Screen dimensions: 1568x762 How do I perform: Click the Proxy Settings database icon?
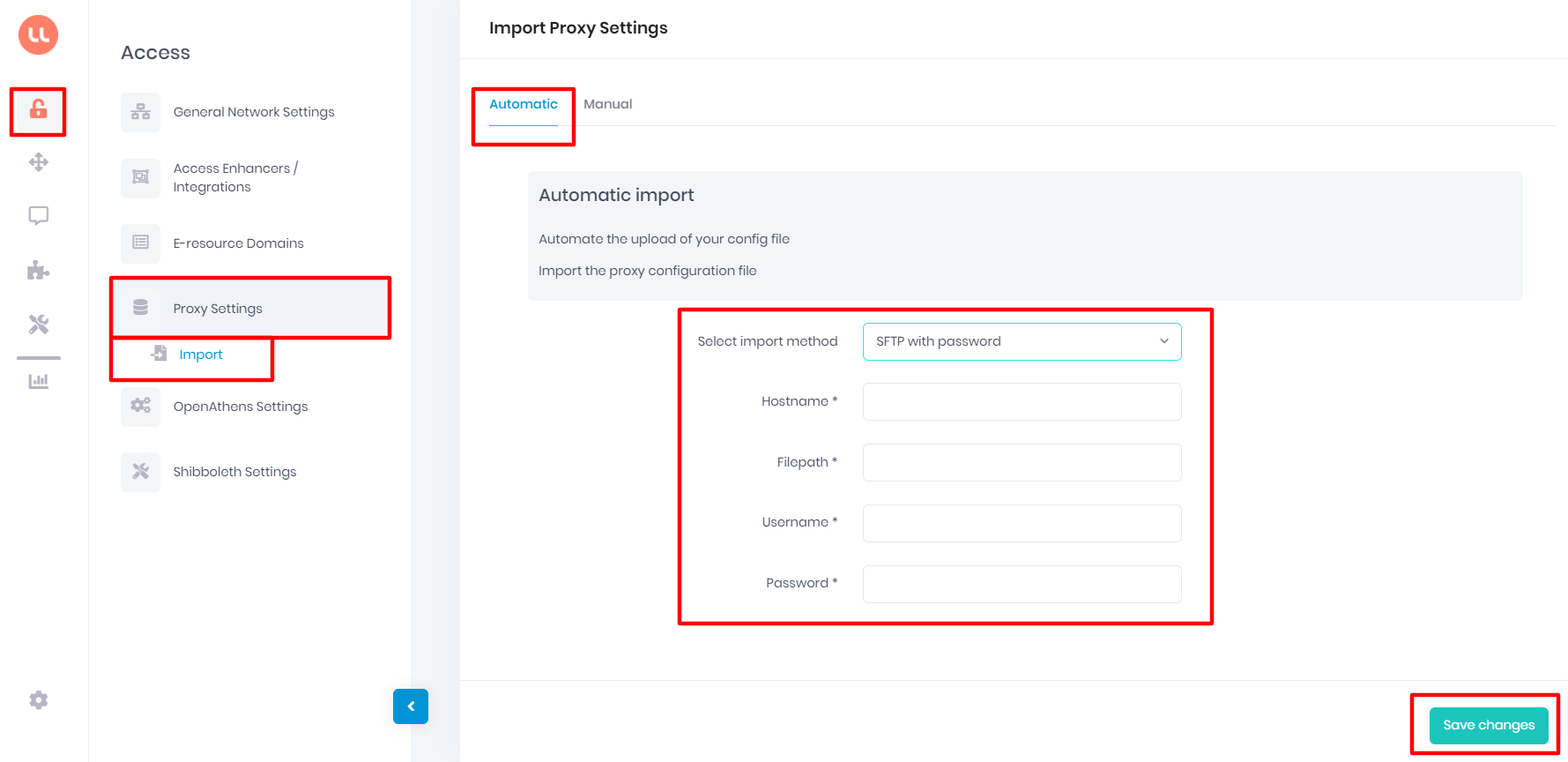coord(141,308)
